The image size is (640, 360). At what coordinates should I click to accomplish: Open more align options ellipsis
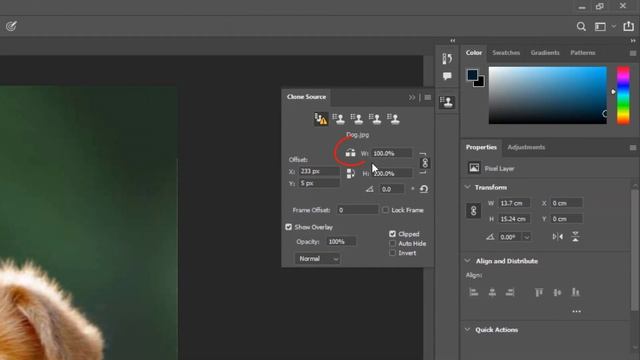coord(576,311)
